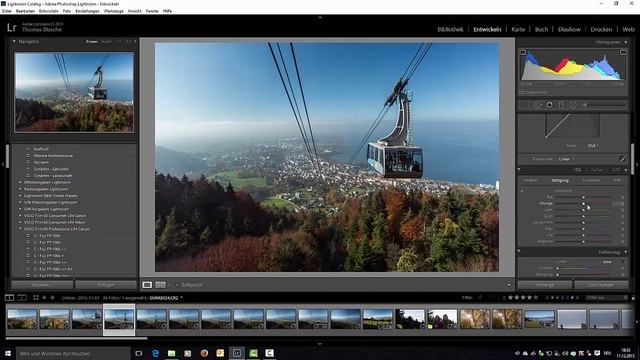Viewport: 640px width, 360px height.
Task: Select the Farbton tab in HSL
Action: point(531,180)
